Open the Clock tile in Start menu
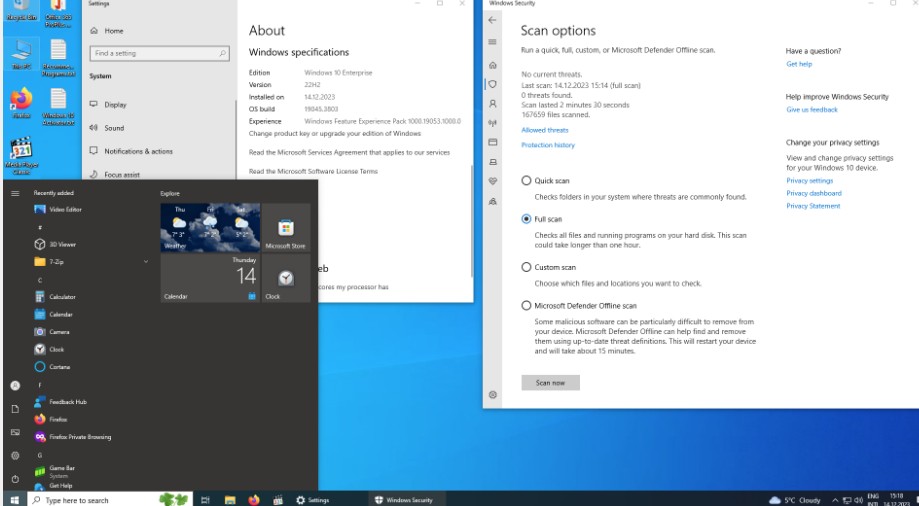 [x=285, y=278]
